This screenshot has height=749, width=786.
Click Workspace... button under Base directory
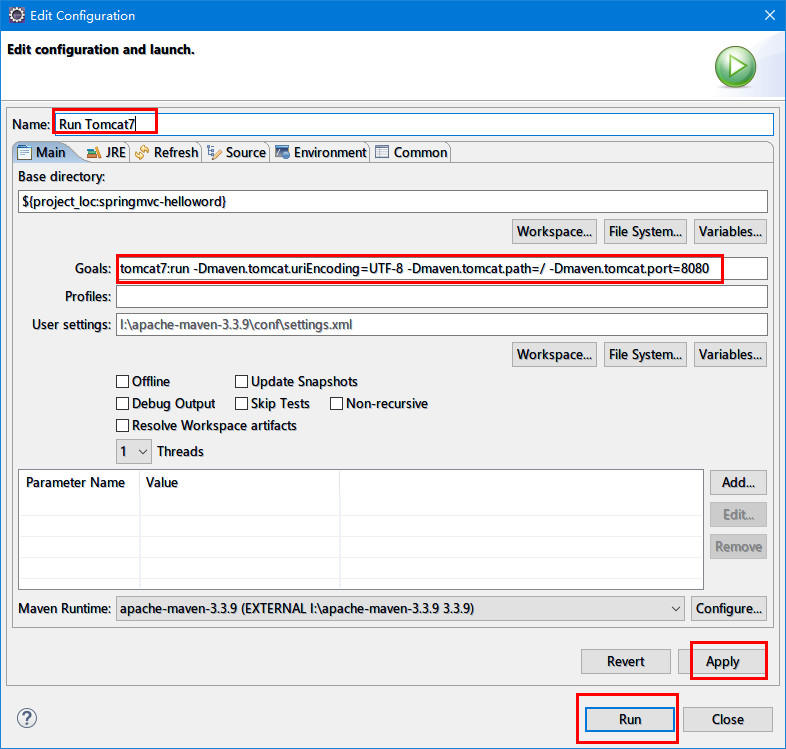[x=554, y=232]
